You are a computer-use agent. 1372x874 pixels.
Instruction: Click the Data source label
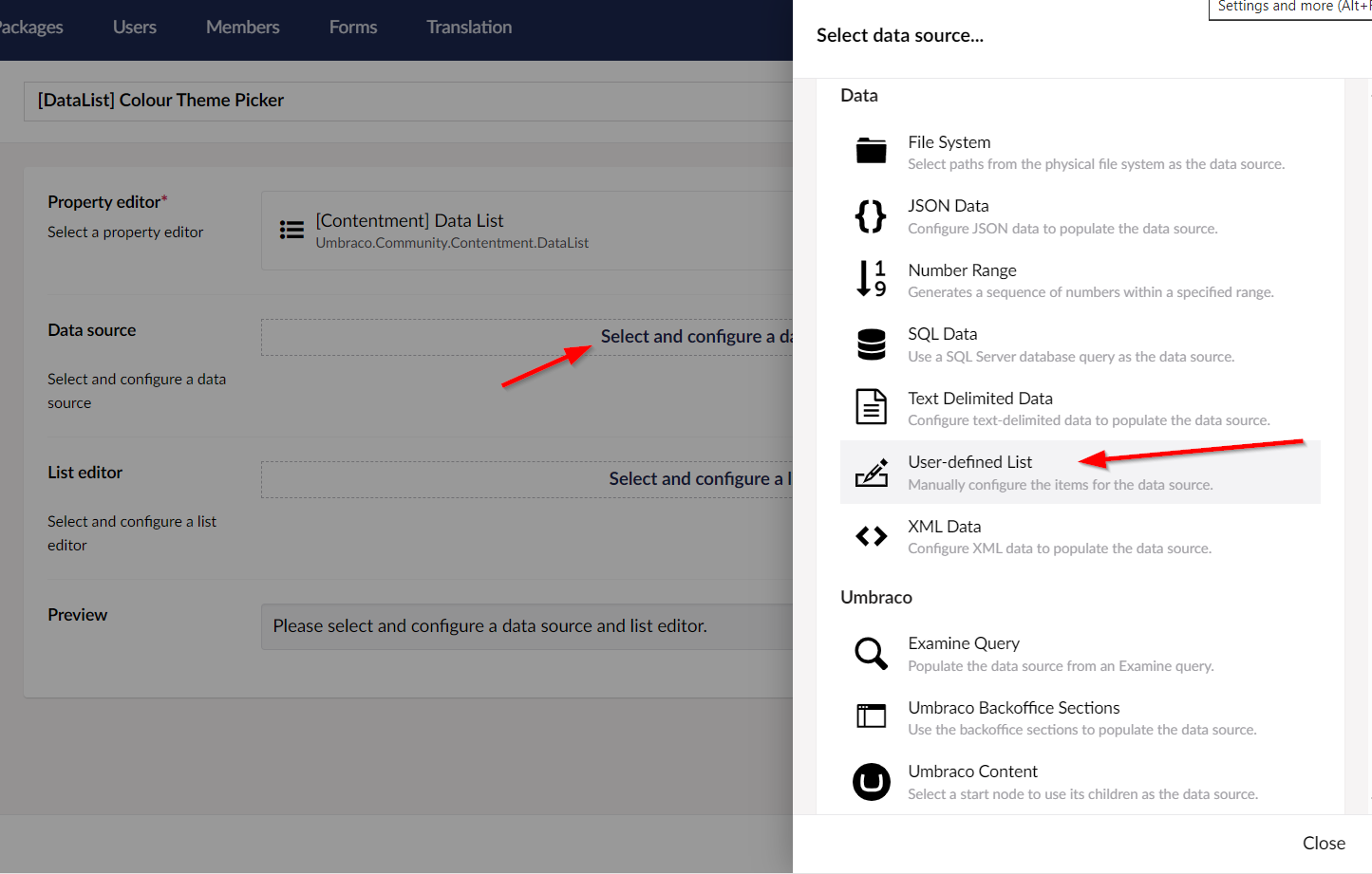coord(92,330)
